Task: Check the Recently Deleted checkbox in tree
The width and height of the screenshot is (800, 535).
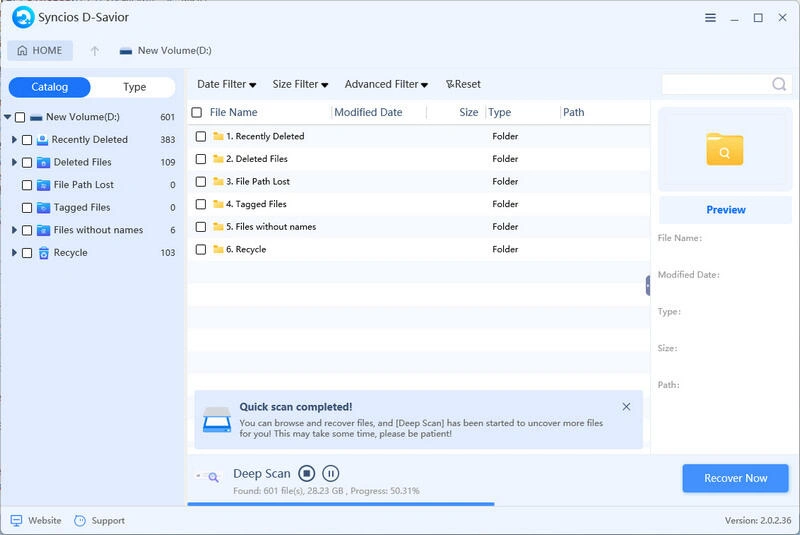Action: pos(27,140)
